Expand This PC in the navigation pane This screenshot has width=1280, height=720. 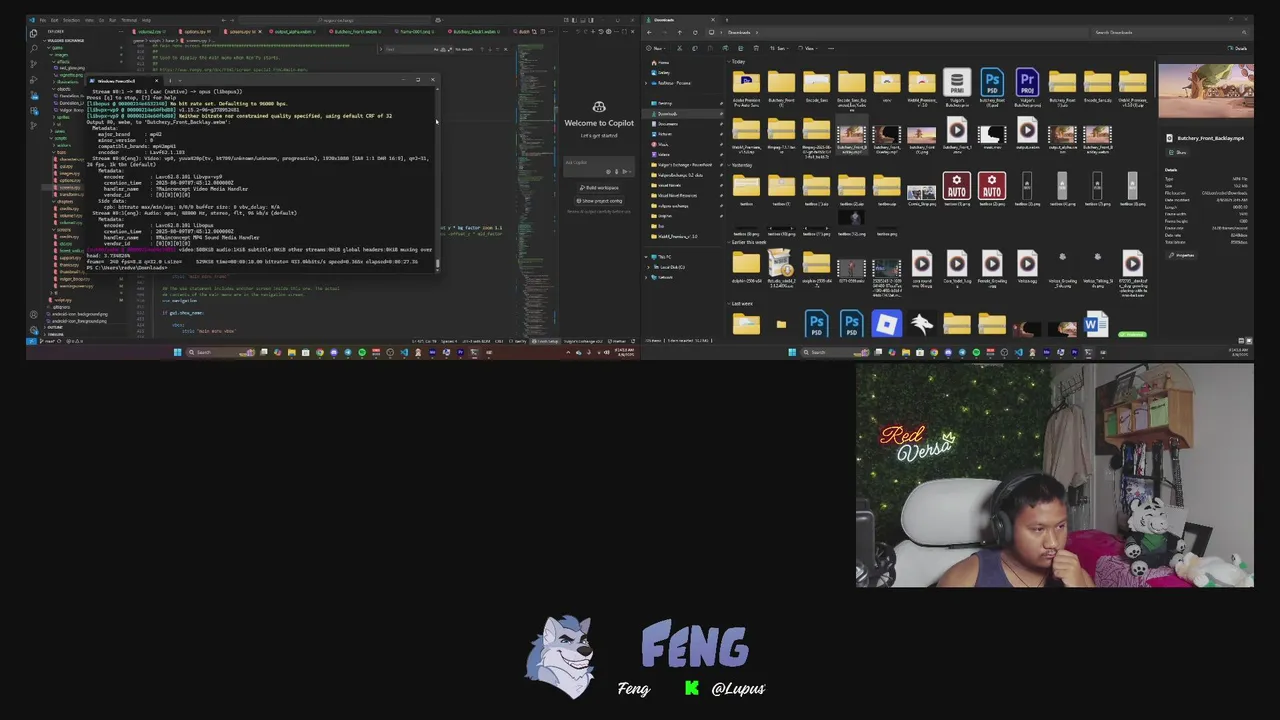[646, 257]
